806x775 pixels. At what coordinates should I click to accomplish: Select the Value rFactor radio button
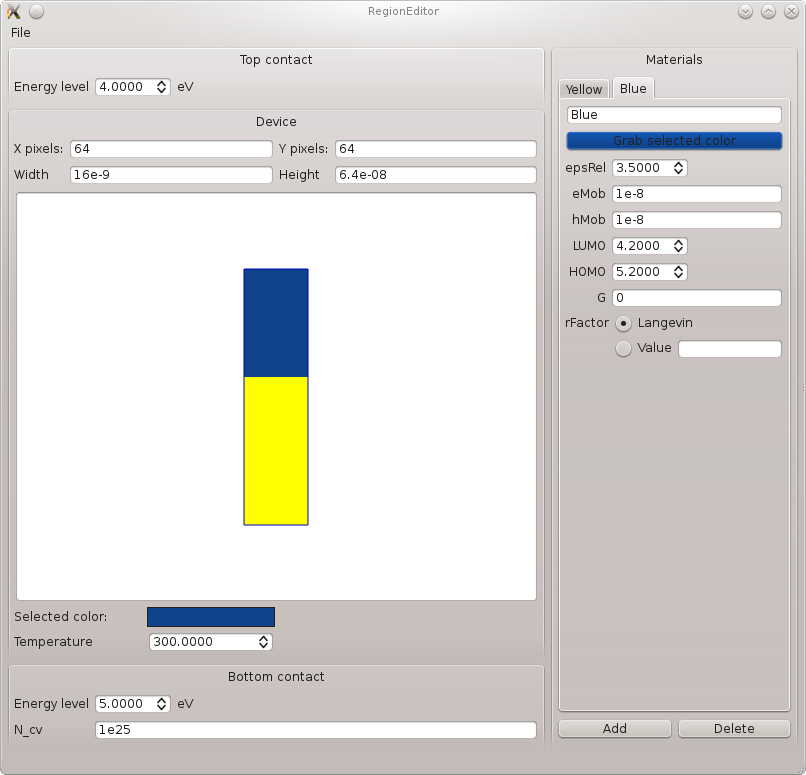pos(624,348)
